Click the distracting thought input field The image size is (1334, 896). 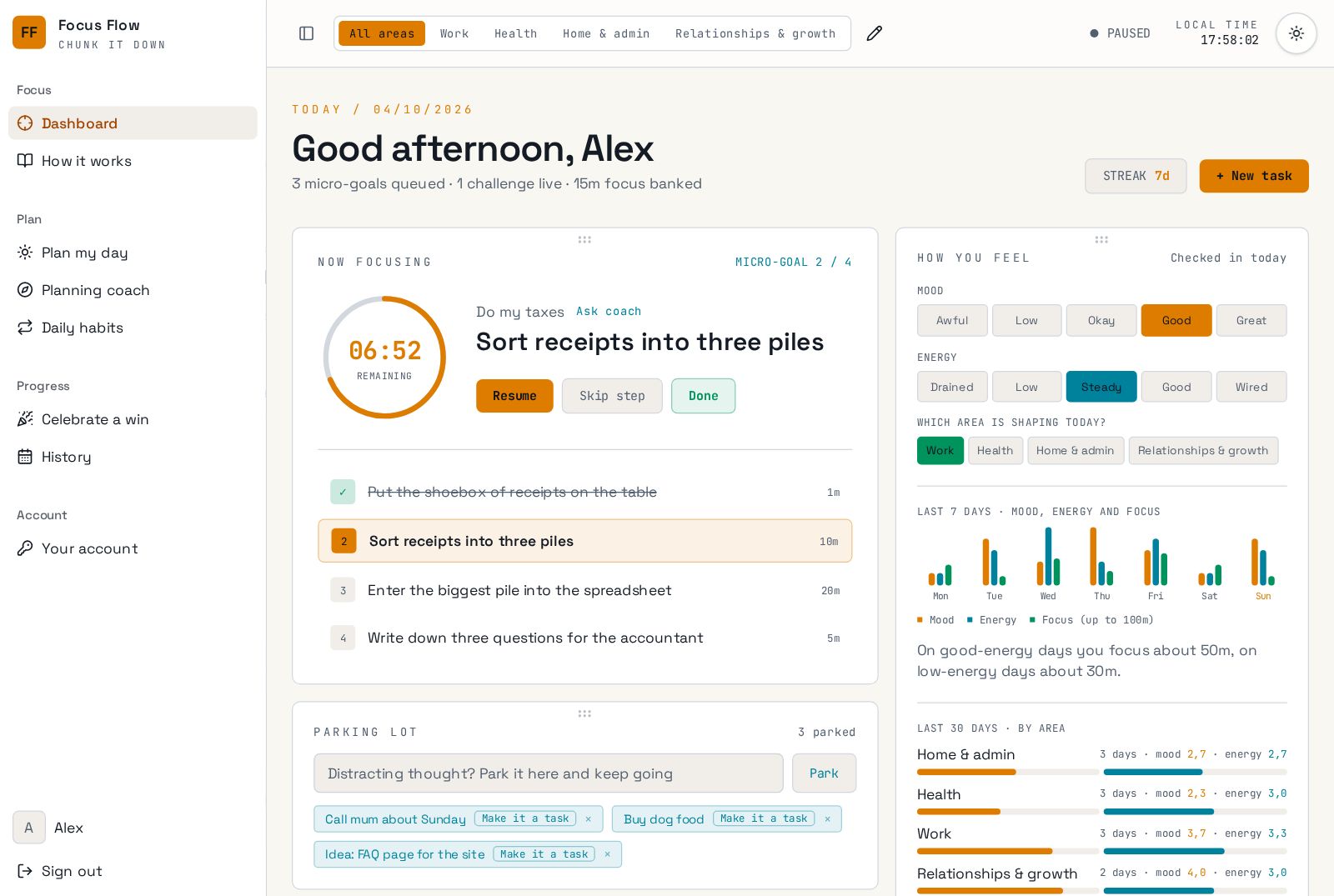click(549, 773)
